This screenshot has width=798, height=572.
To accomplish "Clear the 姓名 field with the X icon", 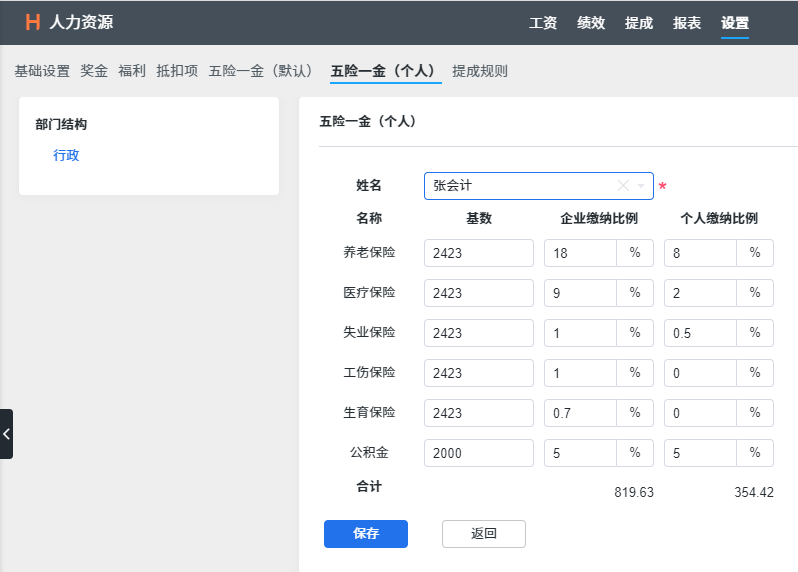I will [623, 186].
